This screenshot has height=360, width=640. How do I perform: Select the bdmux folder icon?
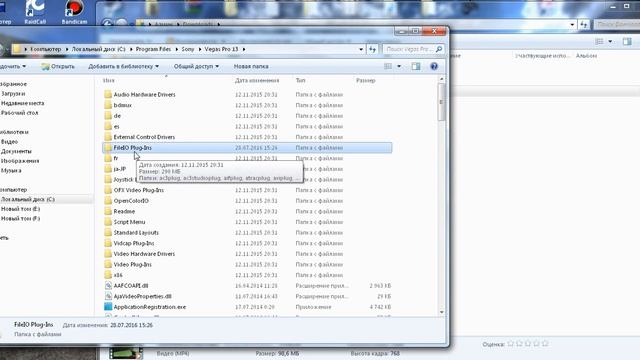coord(108,105)
